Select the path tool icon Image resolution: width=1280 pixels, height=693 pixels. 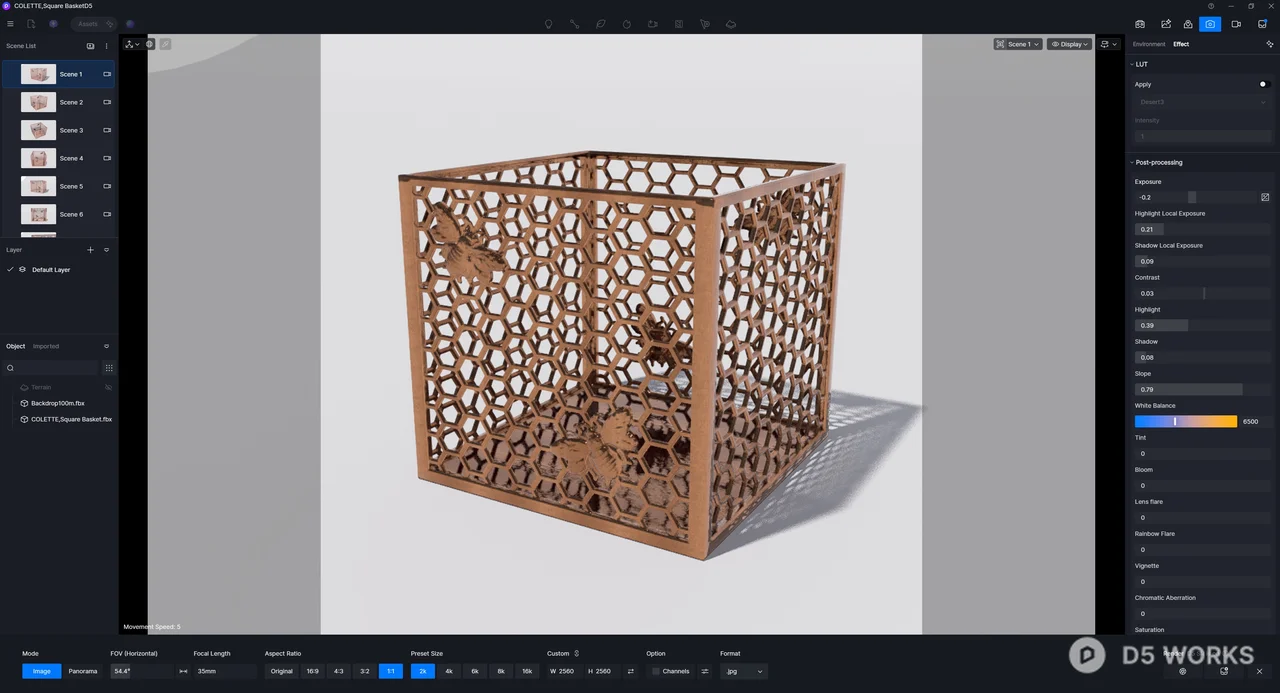coord(574,24)
